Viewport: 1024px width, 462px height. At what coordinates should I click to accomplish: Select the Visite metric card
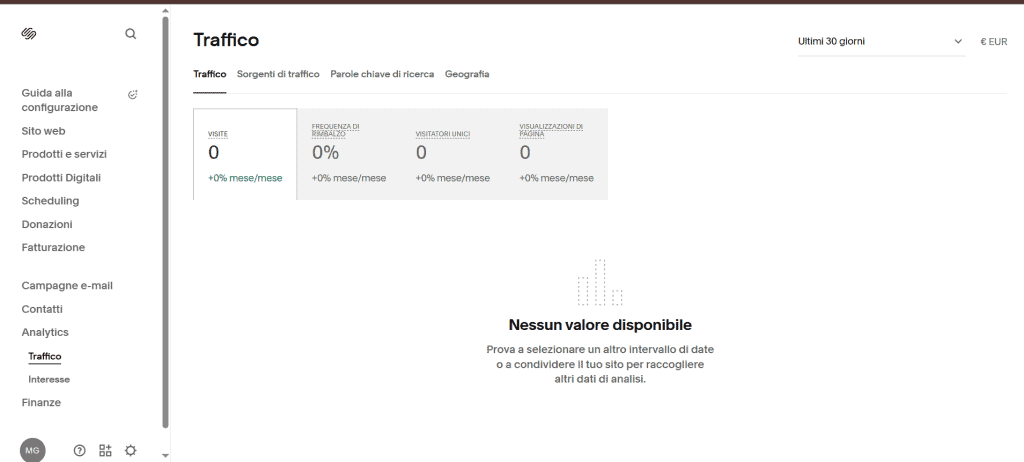pos(245,154)
